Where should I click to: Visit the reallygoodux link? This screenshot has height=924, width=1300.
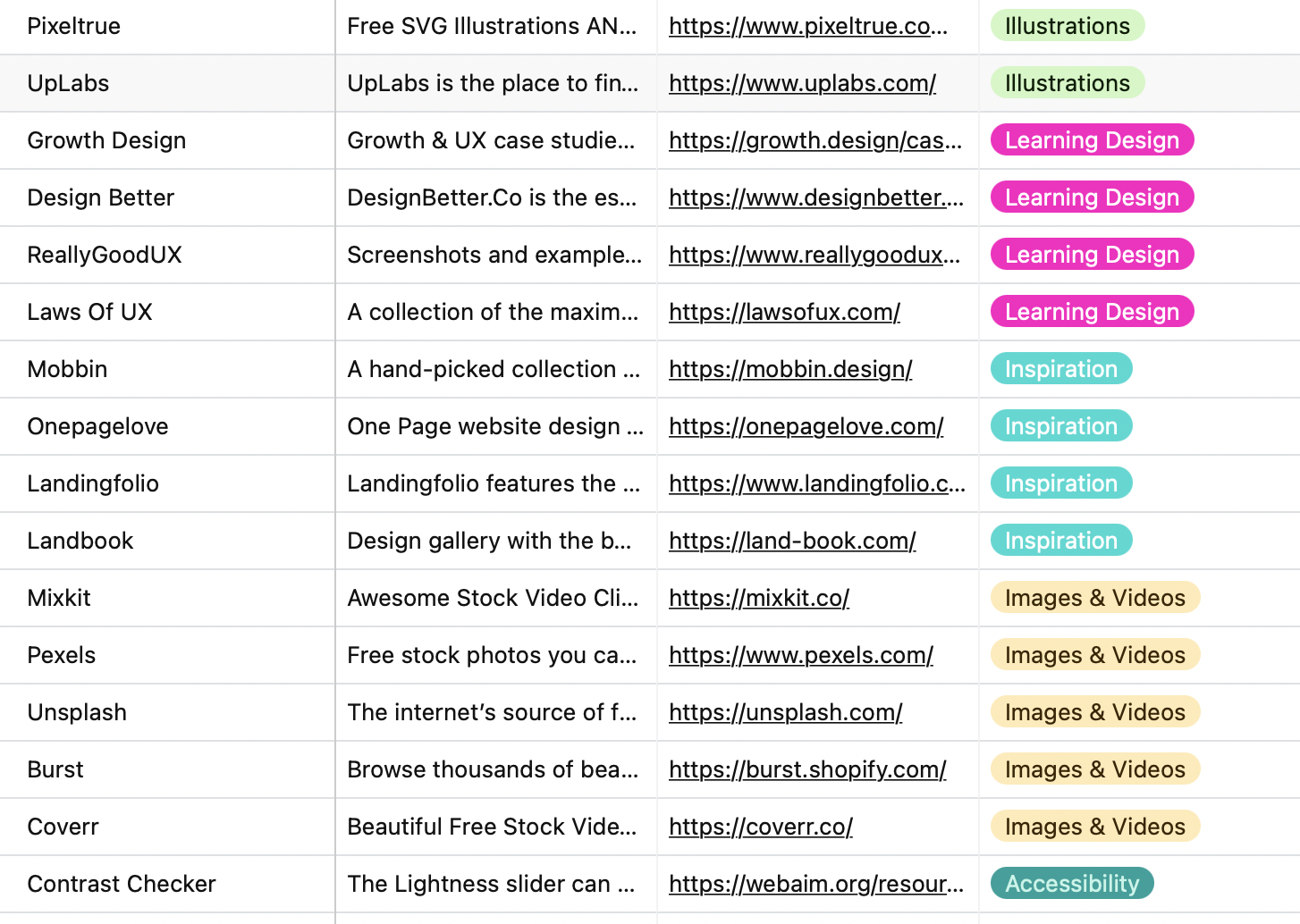tap(815, 255)
